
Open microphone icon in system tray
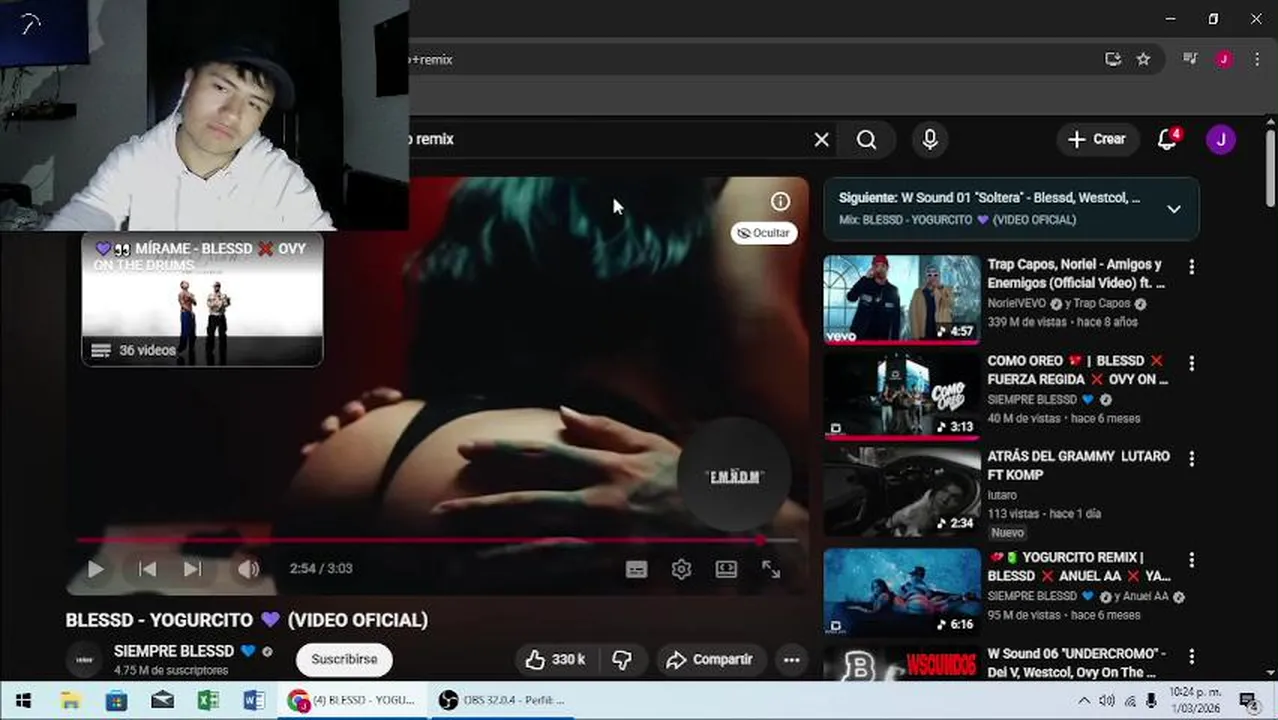pyautogui.click(x=1152, y=701)
